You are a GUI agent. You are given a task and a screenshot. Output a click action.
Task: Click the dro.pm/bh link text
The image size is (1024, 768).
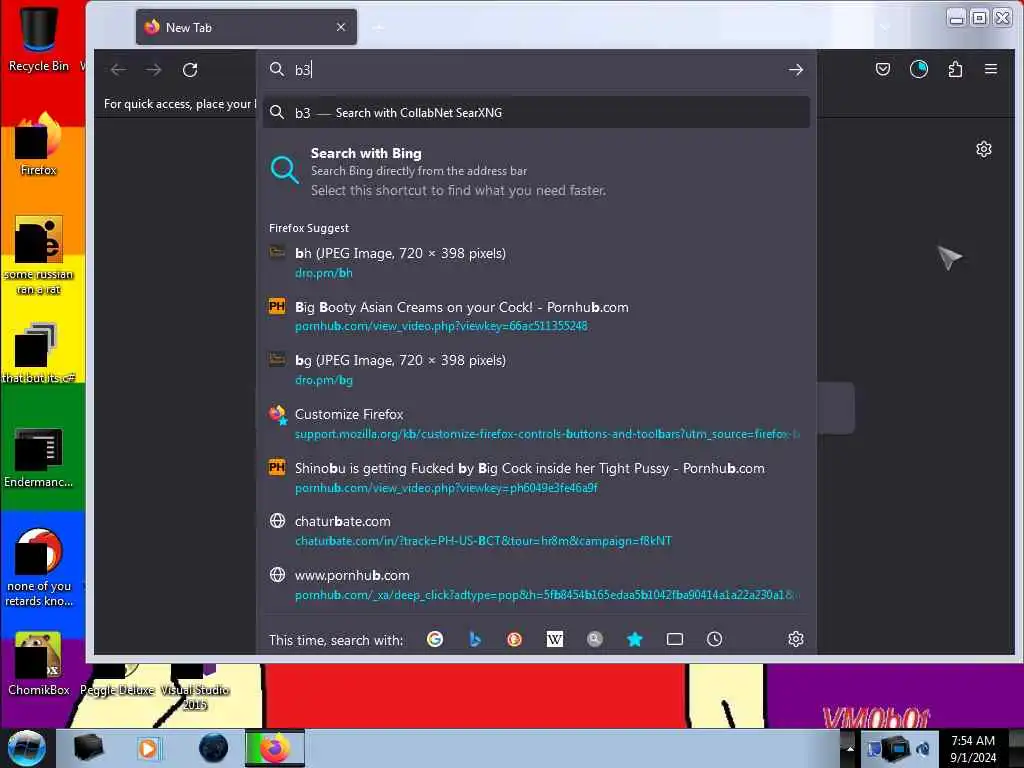tap(323, 273)
